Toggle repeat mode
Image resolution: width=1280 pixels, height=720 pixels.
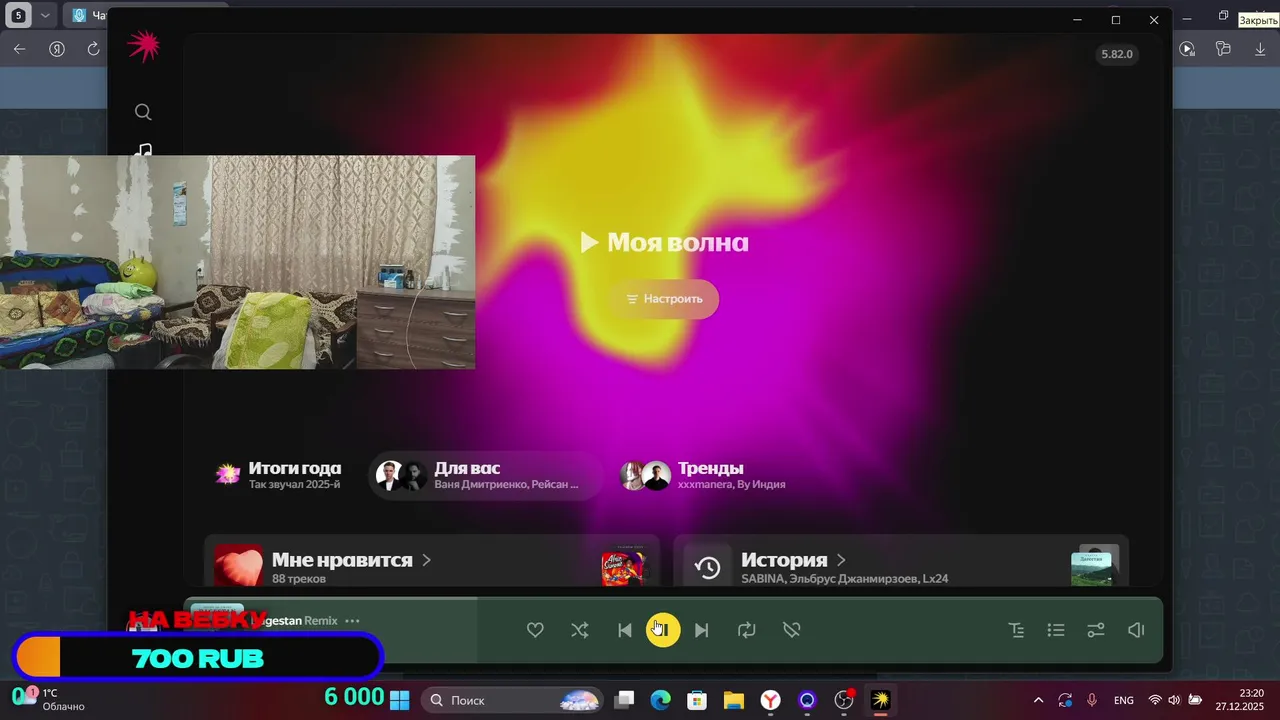(747, 630)
